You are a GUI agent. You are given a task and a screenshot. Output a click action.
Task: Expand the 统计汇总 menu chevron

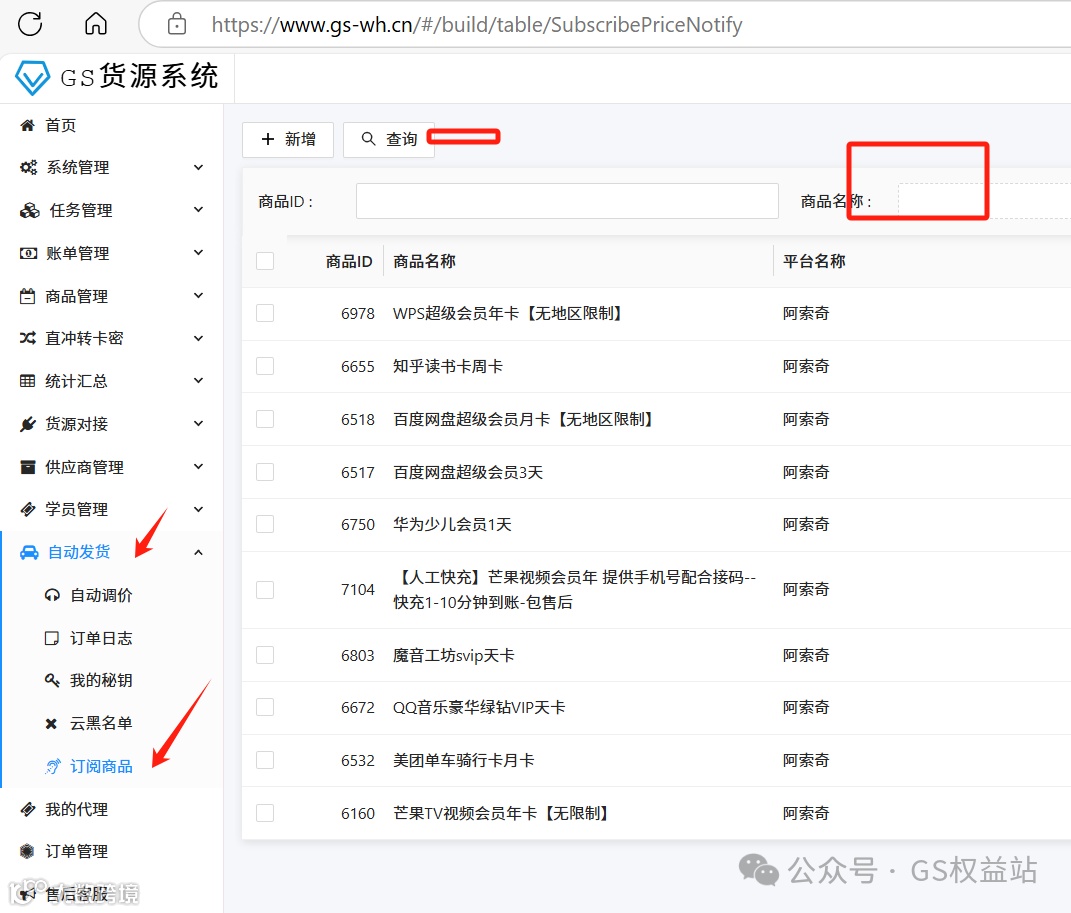[198, 380]
